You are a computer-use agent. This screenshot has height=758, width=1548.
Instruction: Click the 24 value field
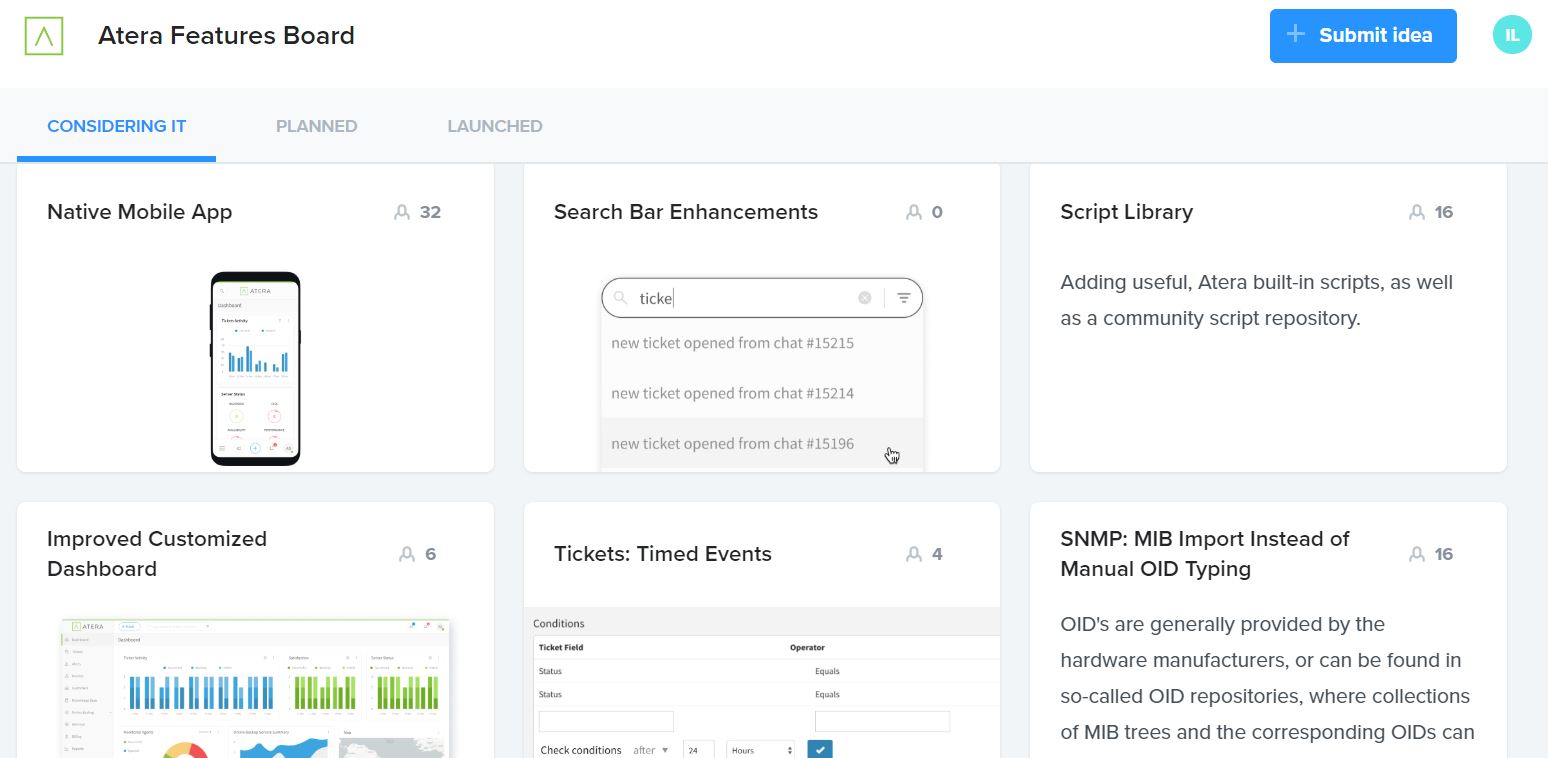pos(698,750)
